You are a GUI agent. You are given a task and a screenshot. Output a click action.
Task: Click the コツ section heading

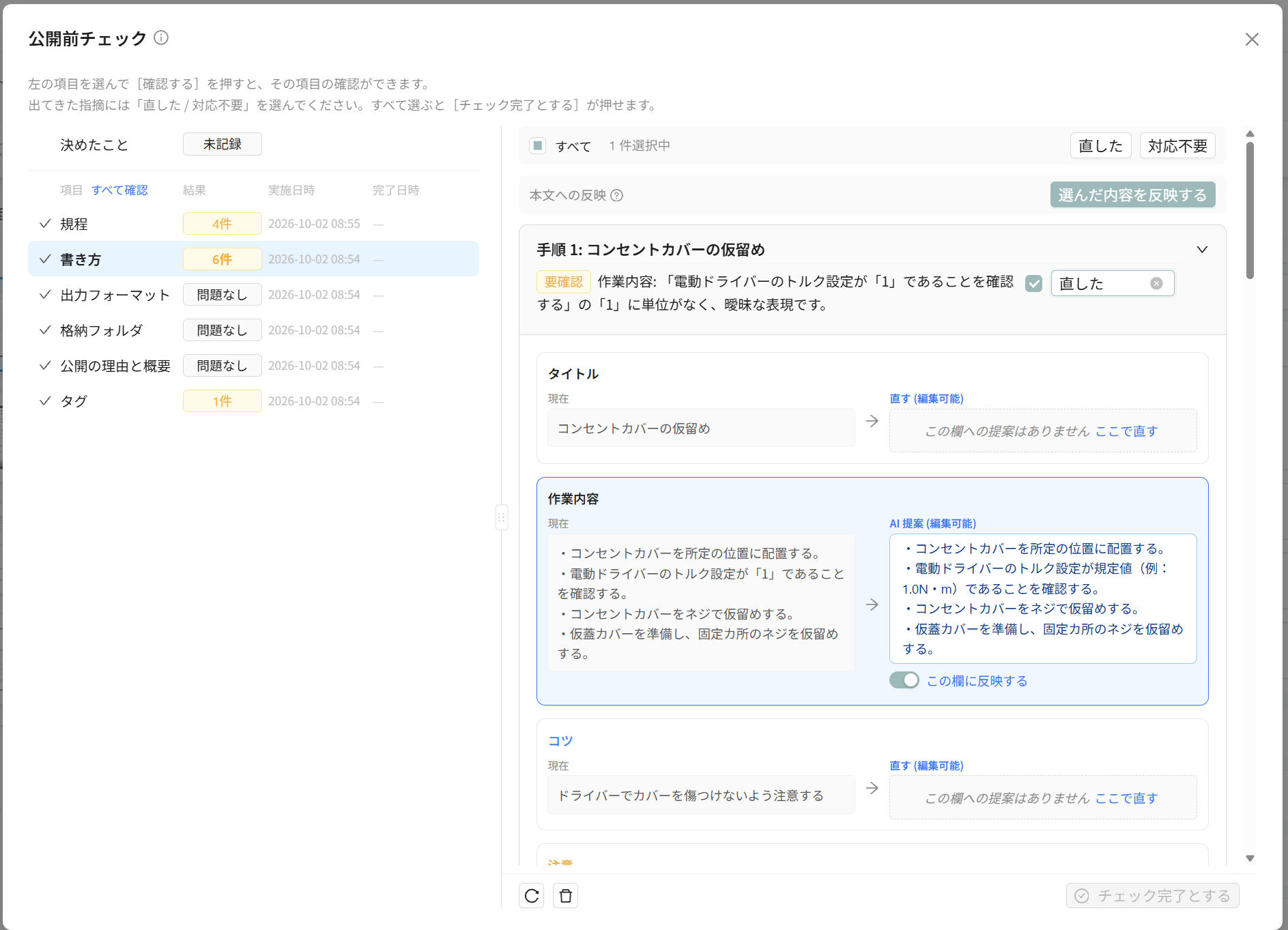pos(560,741)
